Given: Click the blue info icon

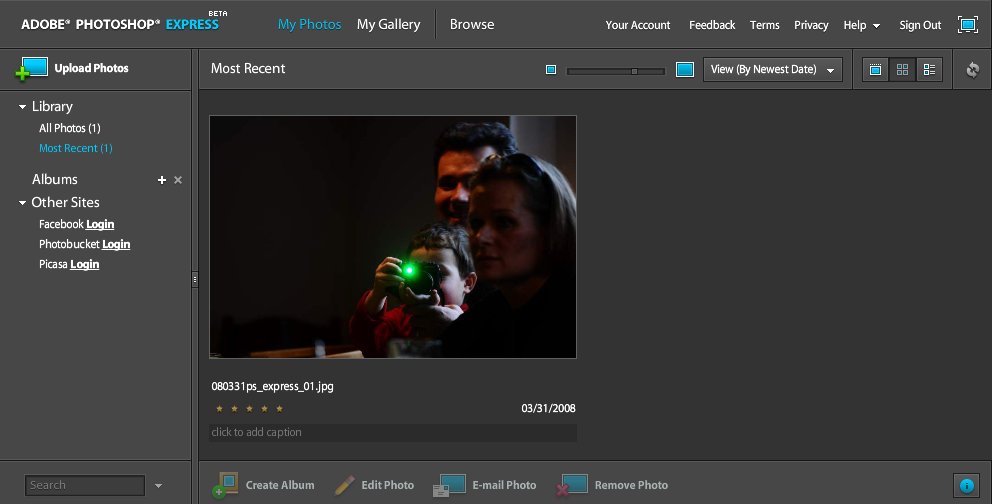Looking at the screenshot, I should (x=966, y=486).
